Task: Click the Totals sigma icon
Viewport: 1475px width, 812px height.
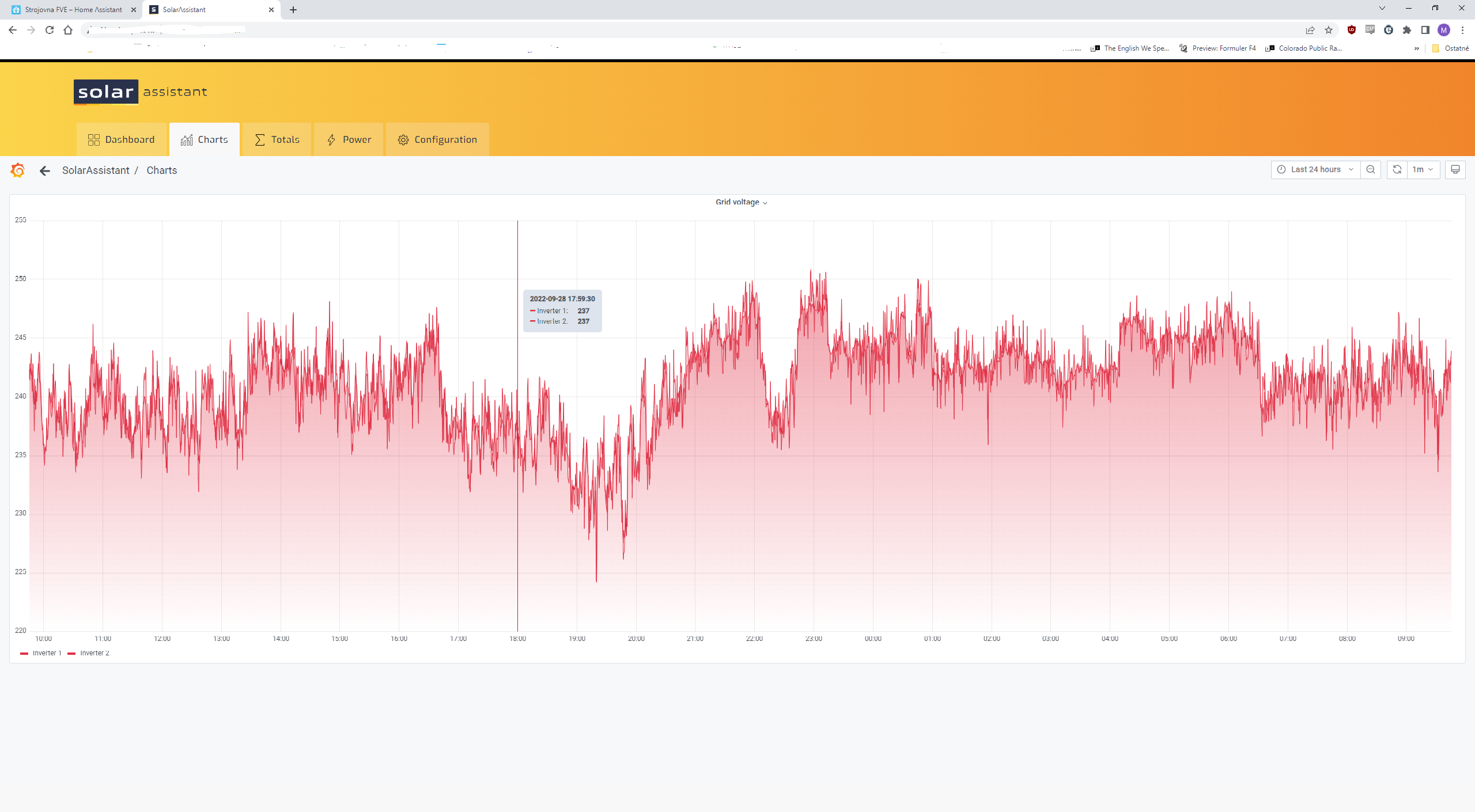Action: (x=260, y=139)
